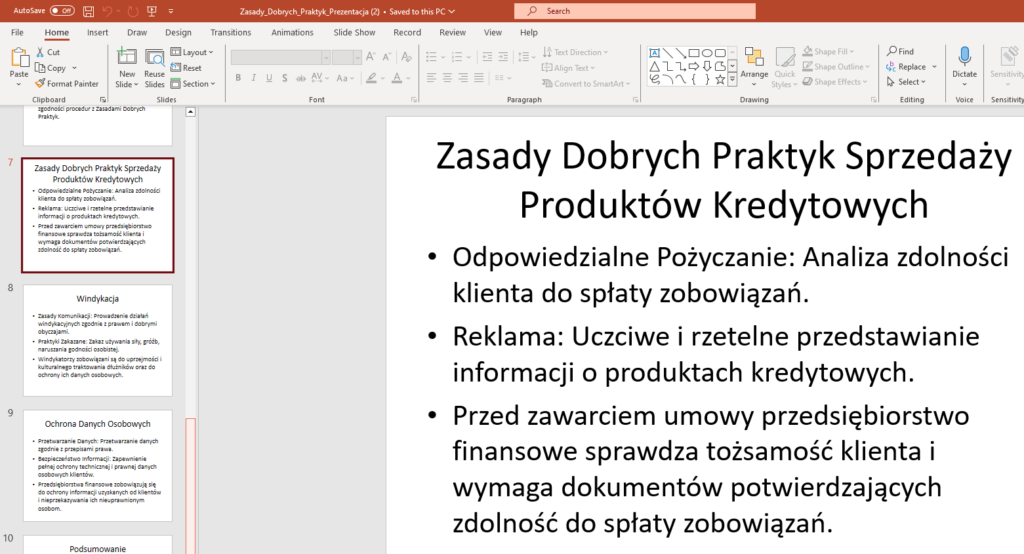Open the Section dropdown menu

pos(195,84)
